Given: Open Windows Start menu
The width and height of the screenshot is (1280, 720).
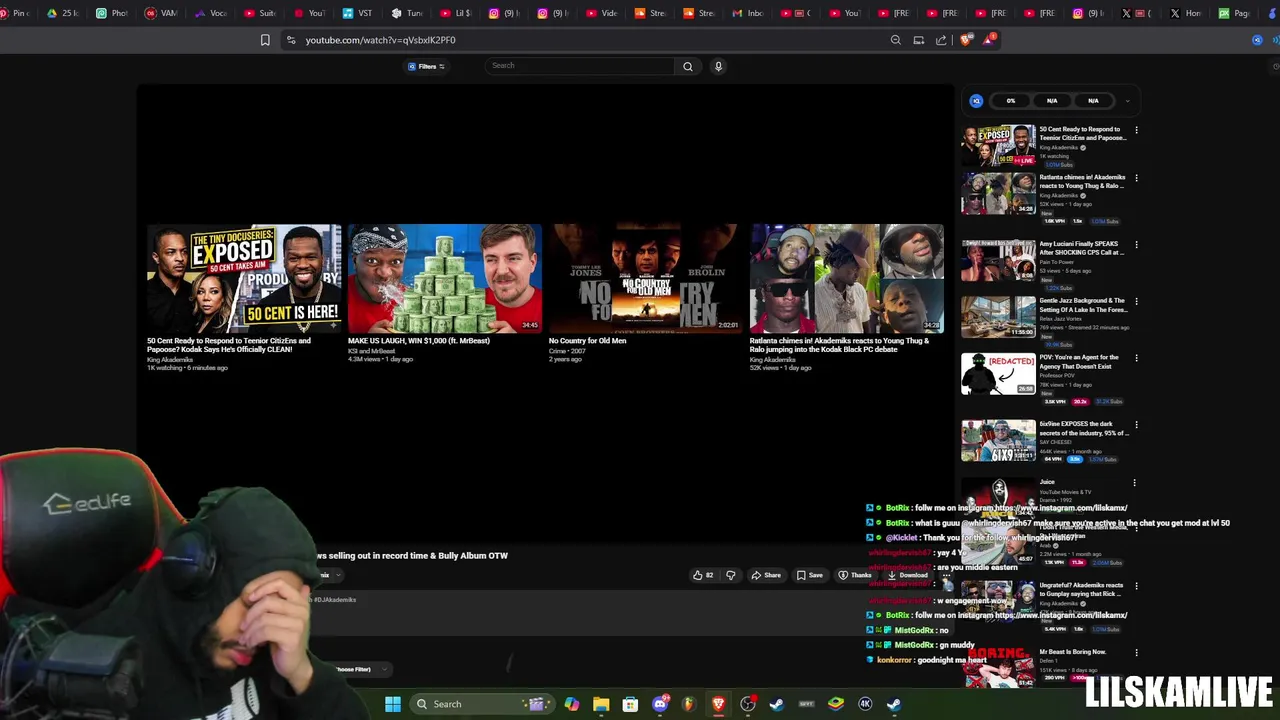Looking at the screenshot, I should pos(393,704).
